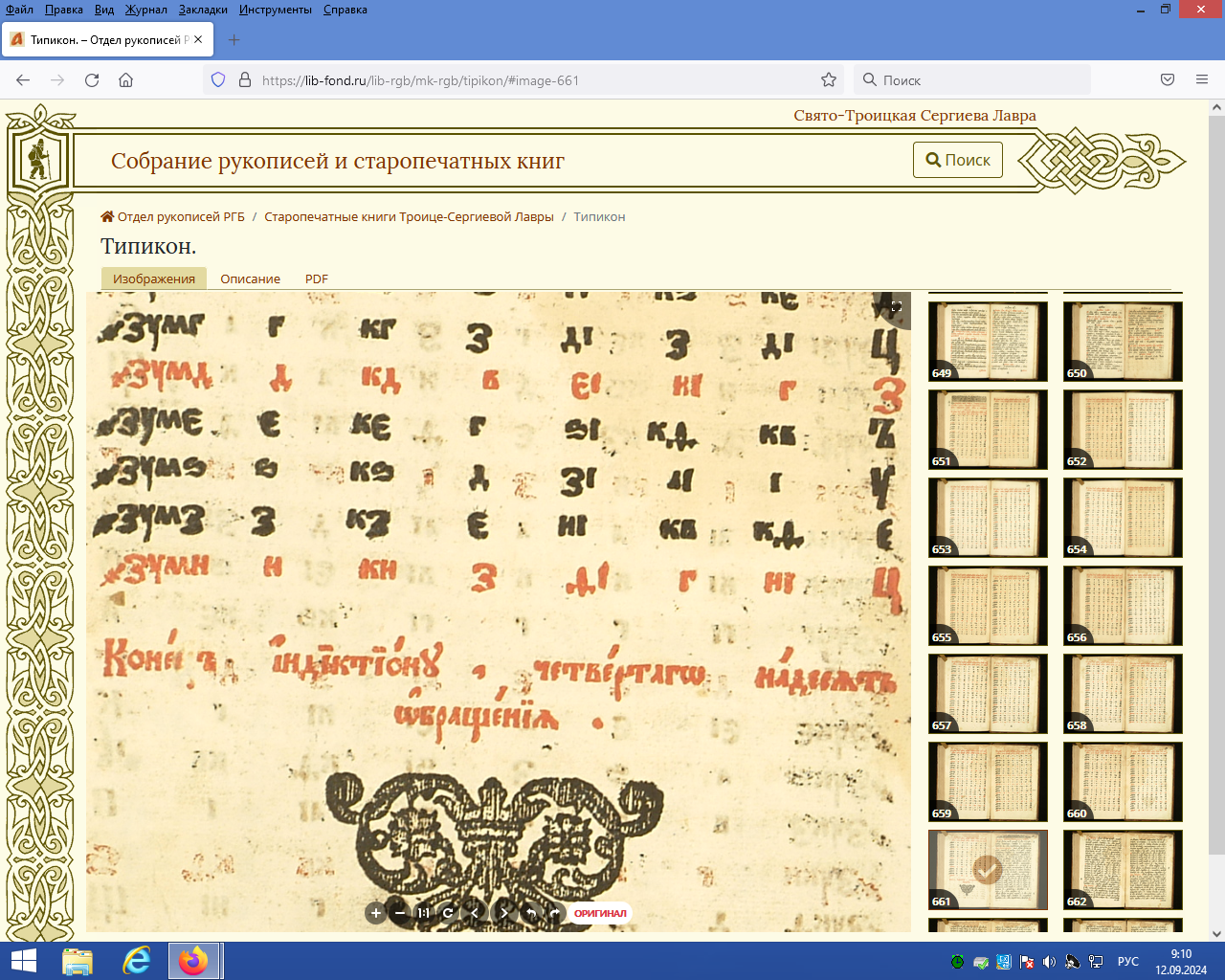Select page thumbnail 651
Screen dimensions: 1225x980
coord(988,429)
